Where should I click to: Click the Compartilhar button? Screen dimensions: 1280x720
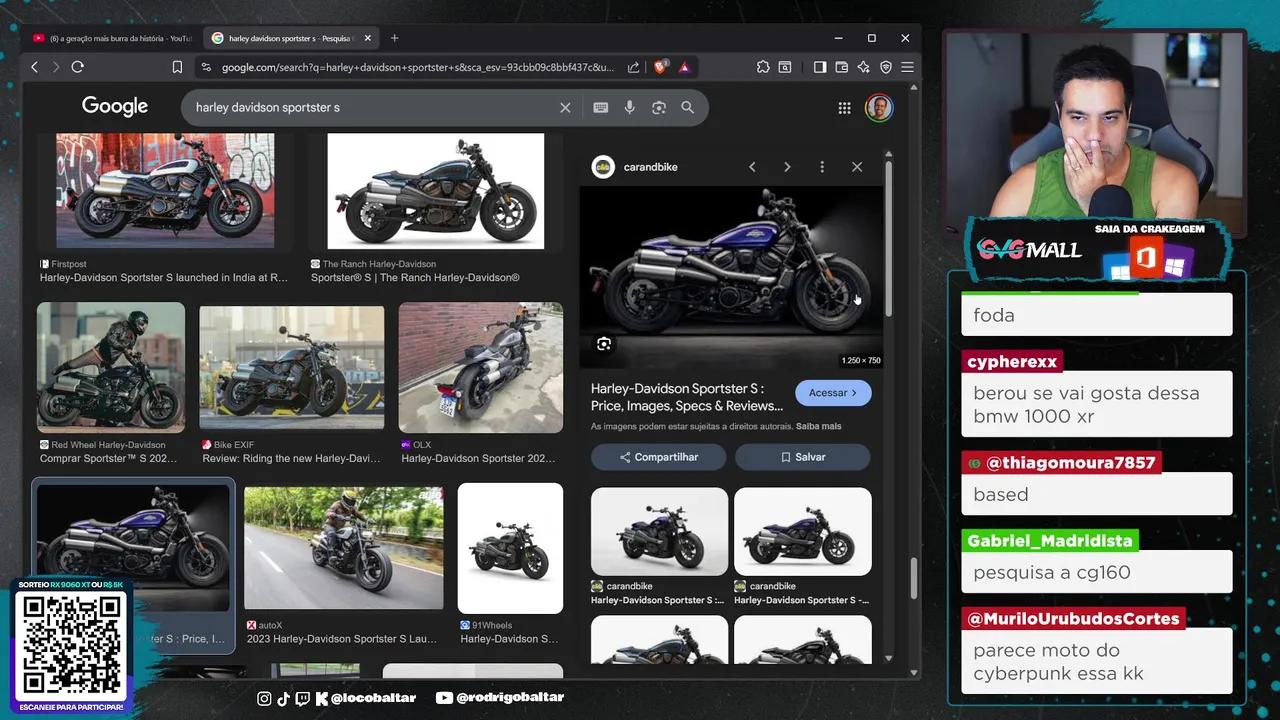tap(658, 457)
